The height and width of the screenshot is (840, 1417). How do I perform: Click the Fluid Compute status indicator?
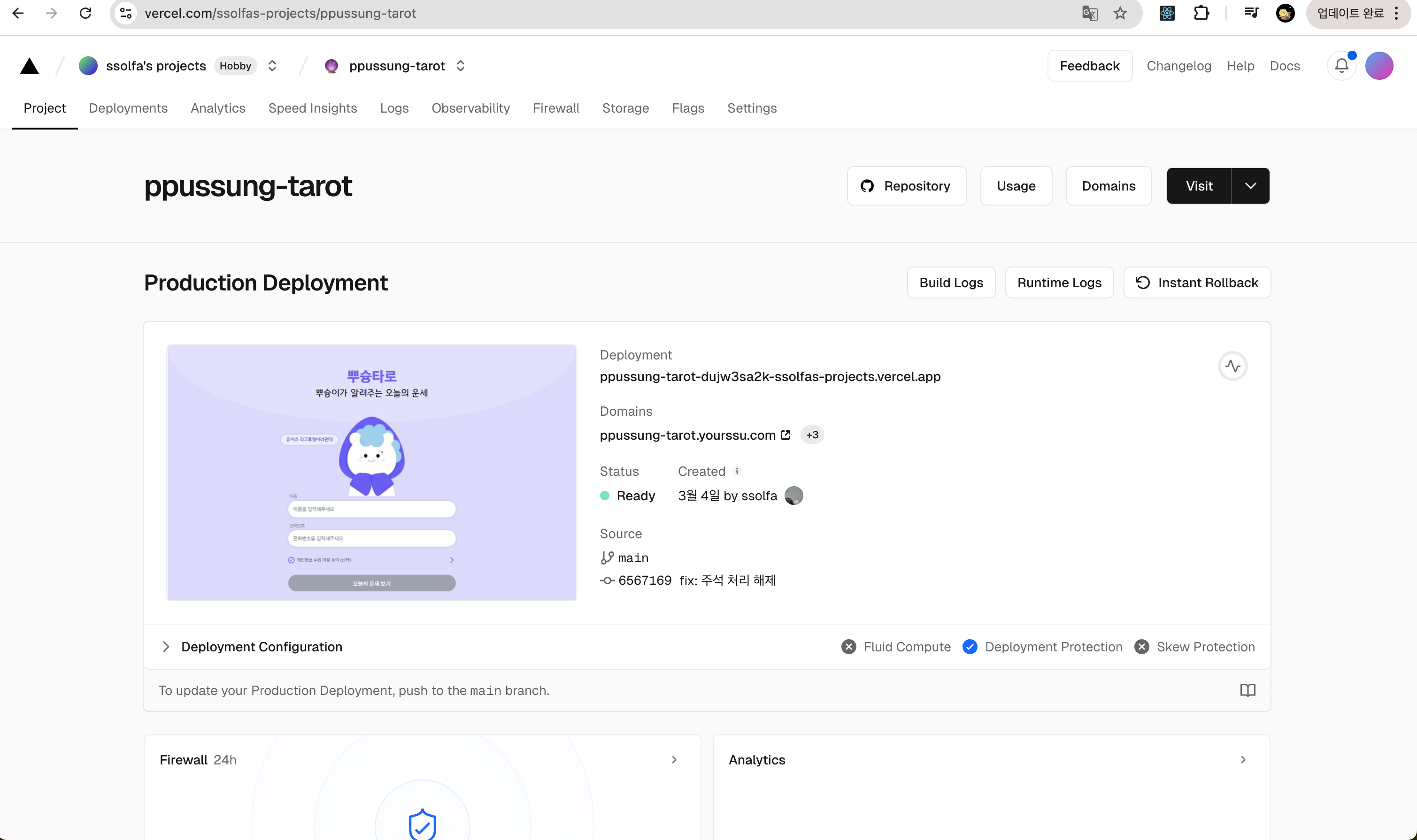point(848,646)
